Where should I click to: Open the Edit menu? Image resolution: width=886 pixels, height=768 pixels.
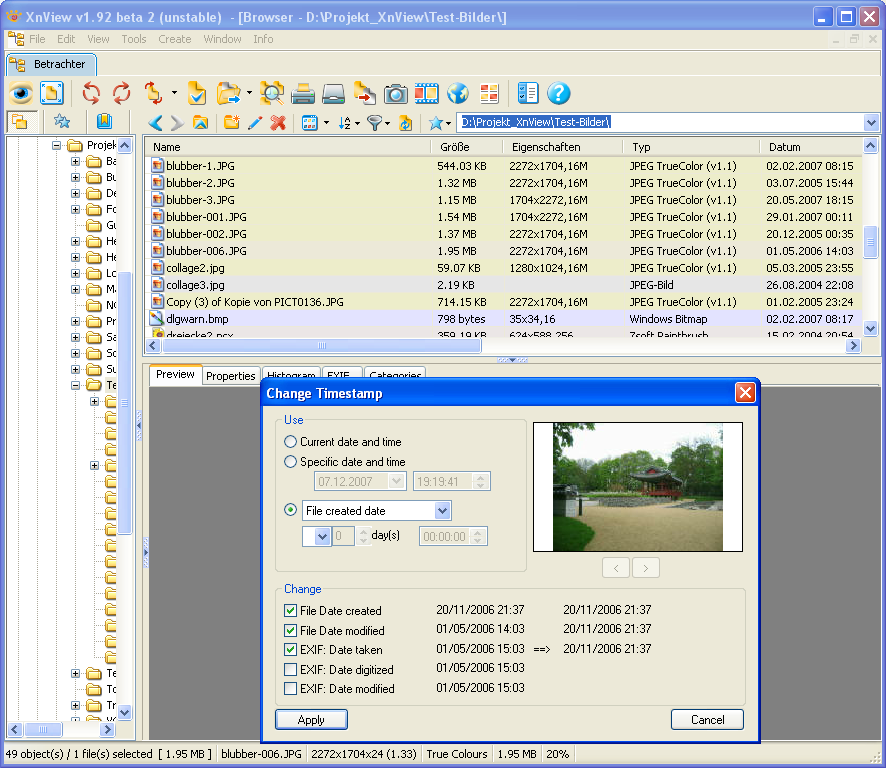coord(66,39)
